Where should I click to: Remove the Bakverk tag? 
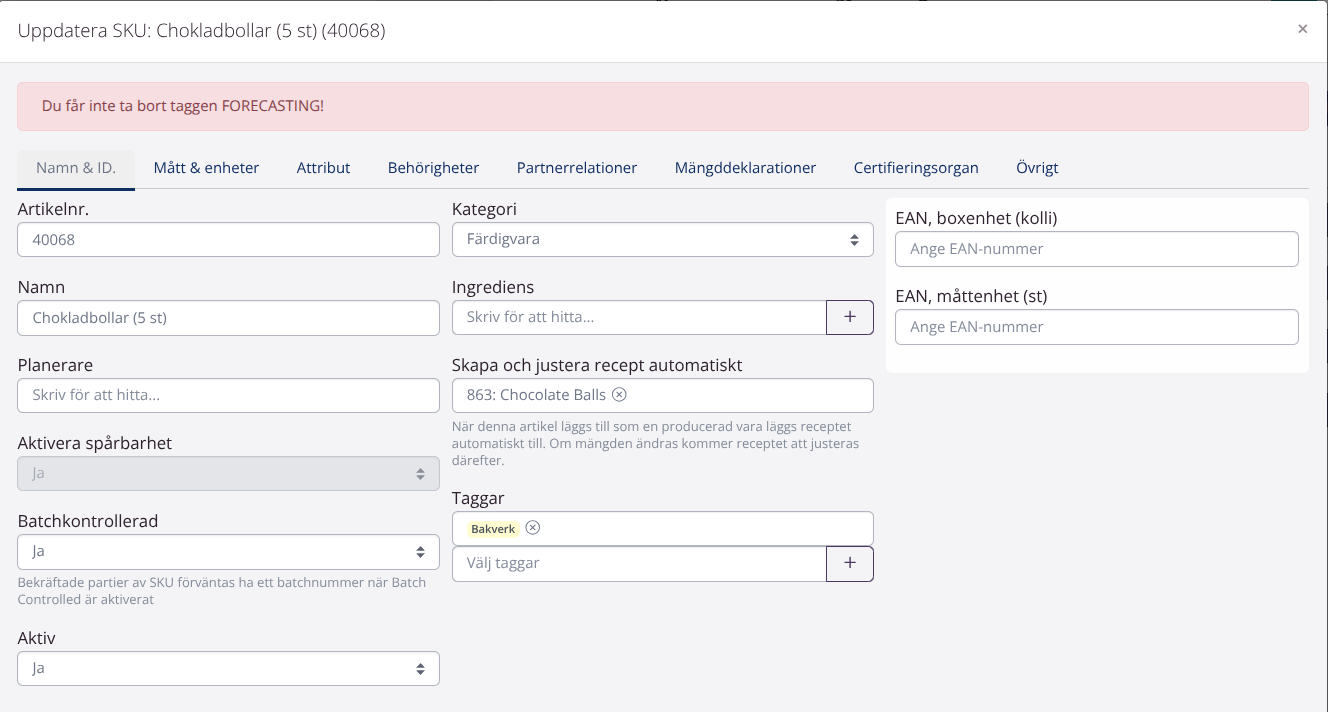click(533, 528)
